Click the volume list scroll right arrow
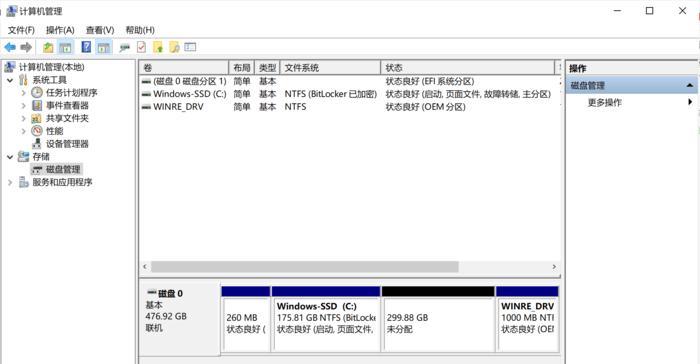 tap(554, 267)
